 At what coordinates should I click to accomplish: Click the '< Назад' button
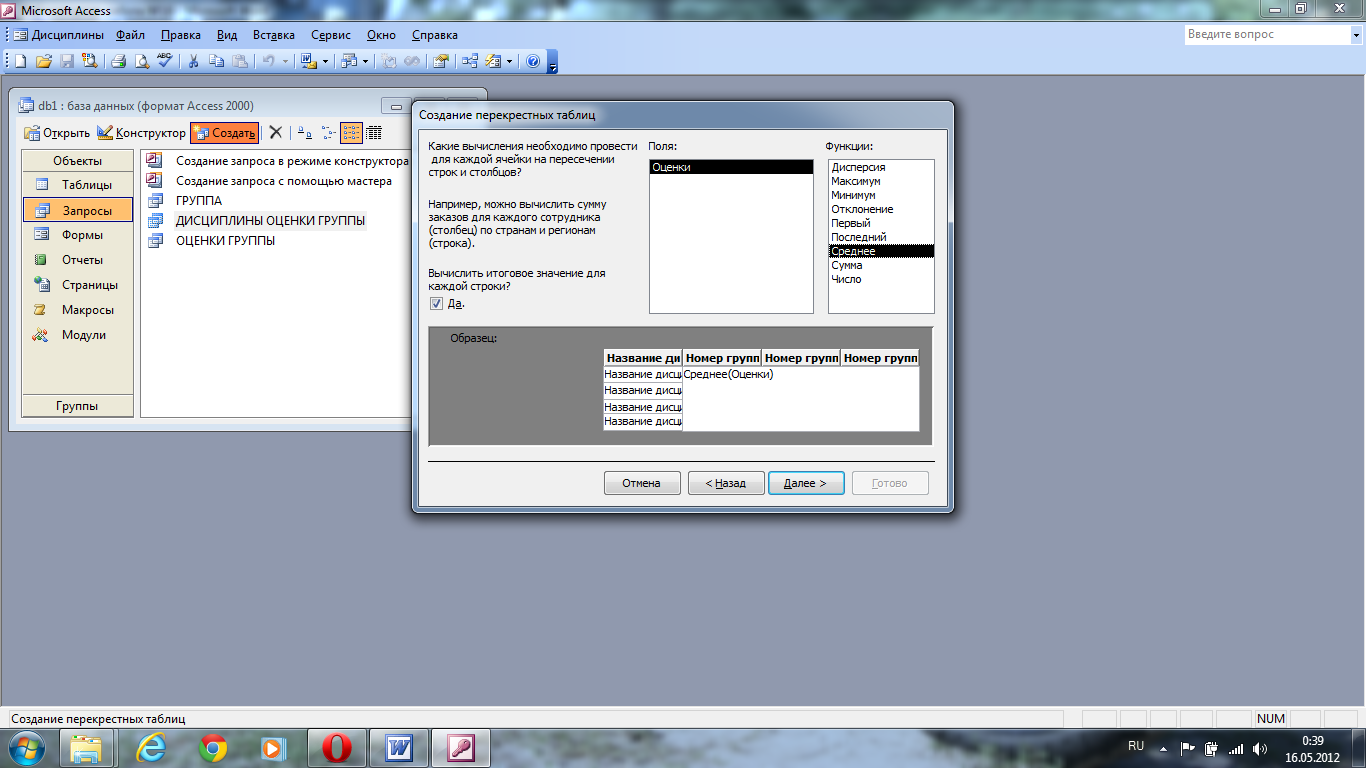(x=726, y=483)
